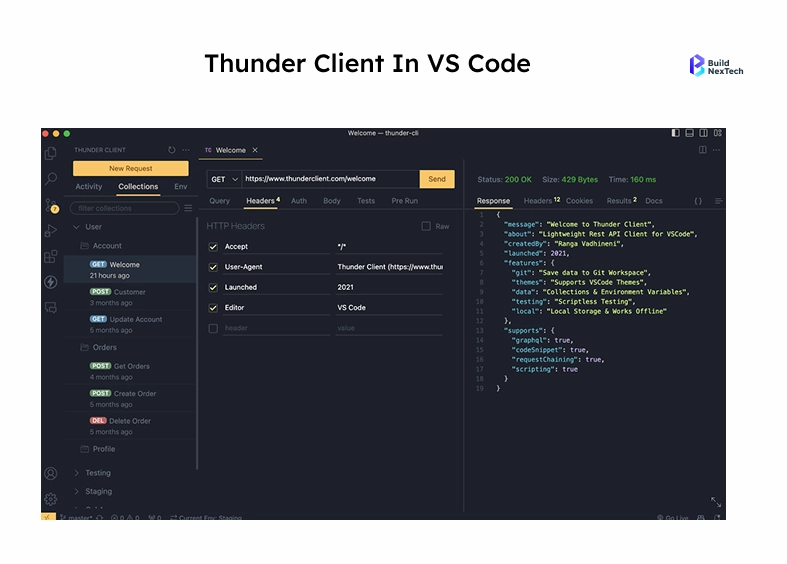Uncheck the Accept header checkbox
787x564 pixels.
(213, 247)
